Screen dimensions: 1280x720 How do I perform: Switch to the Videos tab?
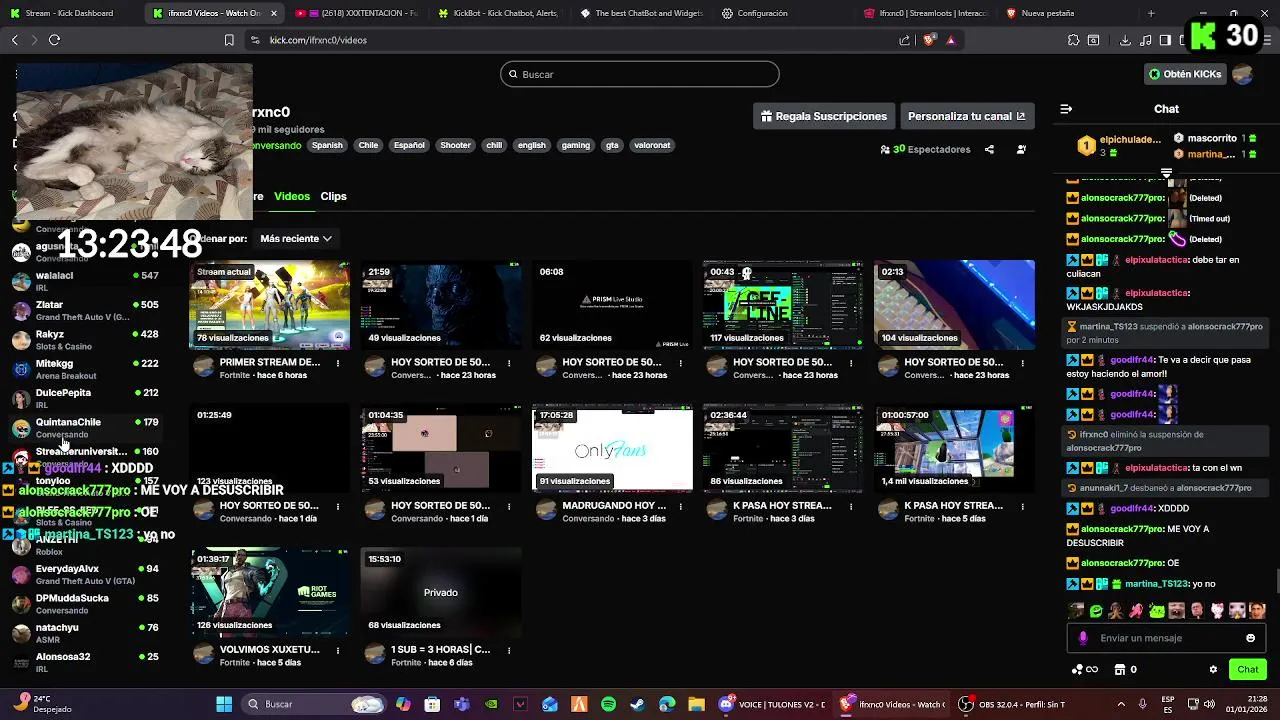292,196
